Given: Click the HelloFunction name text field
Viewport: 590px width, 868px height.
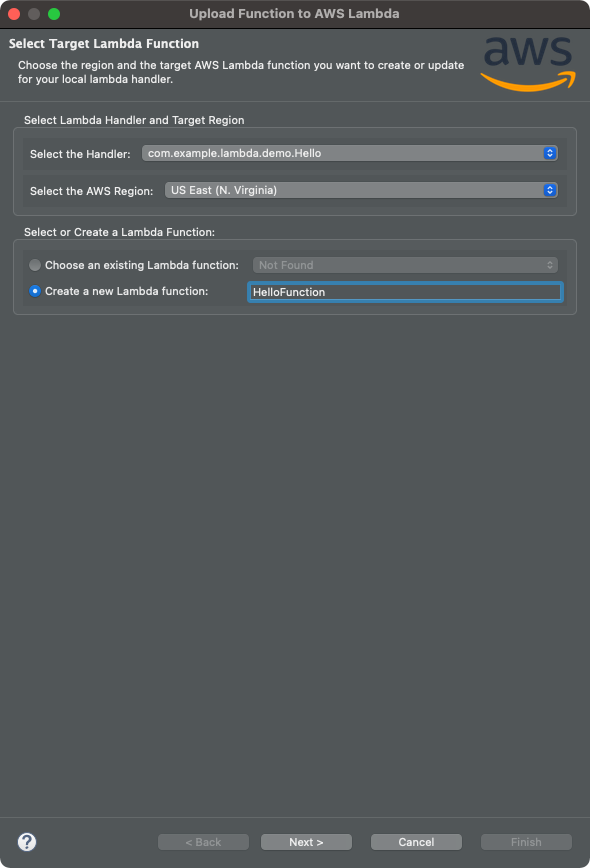Looking at the screenshot, I should [x=405, y=292].
